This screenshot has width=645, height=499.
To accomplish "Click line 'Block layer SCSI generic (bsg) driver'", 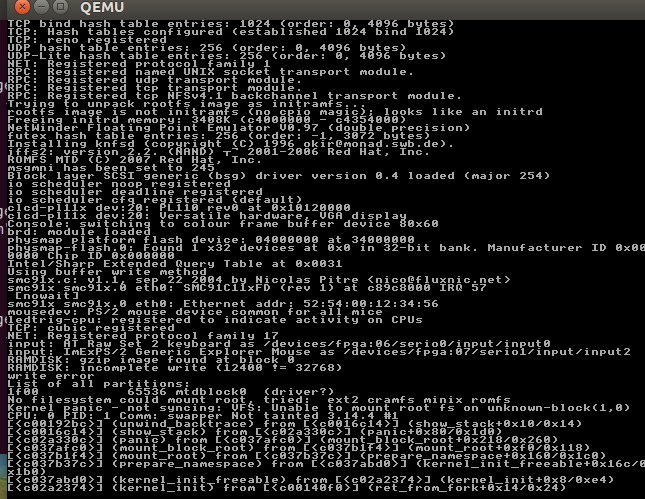I will click(278, 176).
